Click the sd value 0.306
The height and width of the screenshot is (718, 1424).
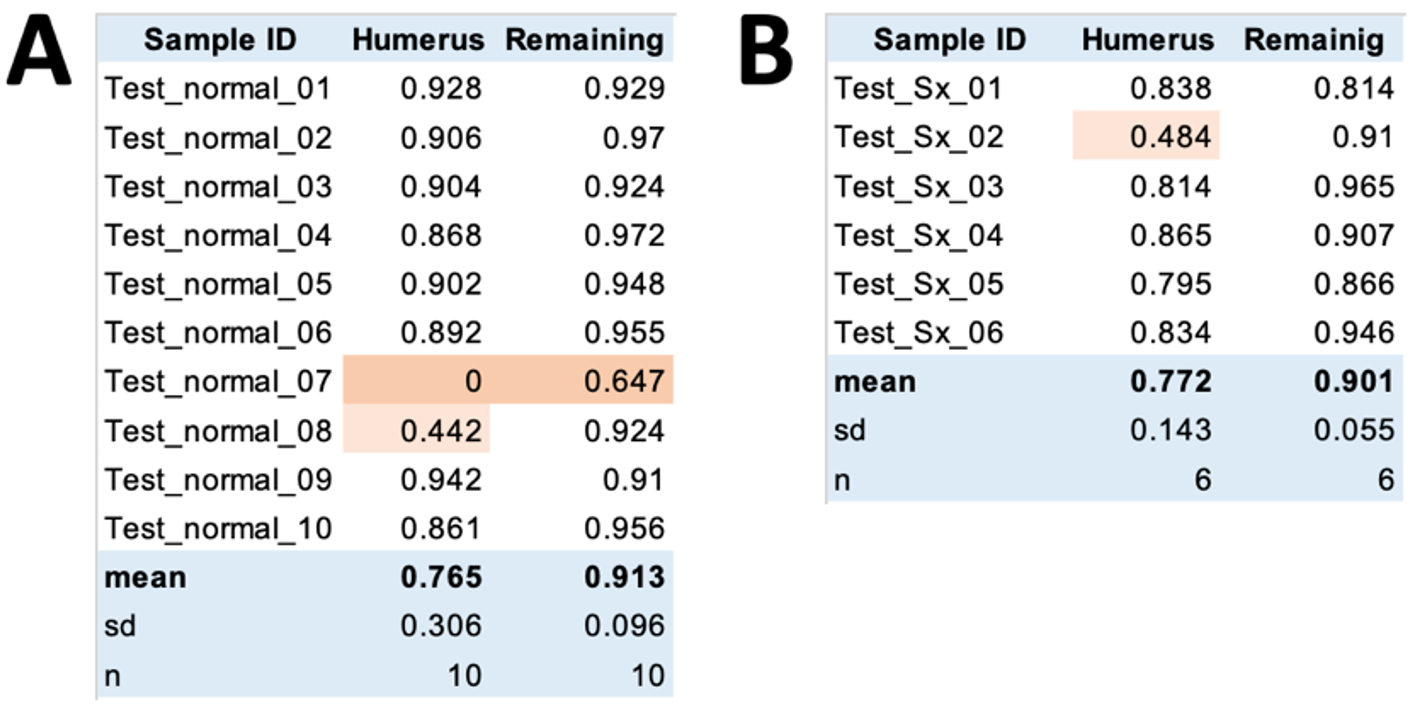pyautogui.click(x=441, y=626)
